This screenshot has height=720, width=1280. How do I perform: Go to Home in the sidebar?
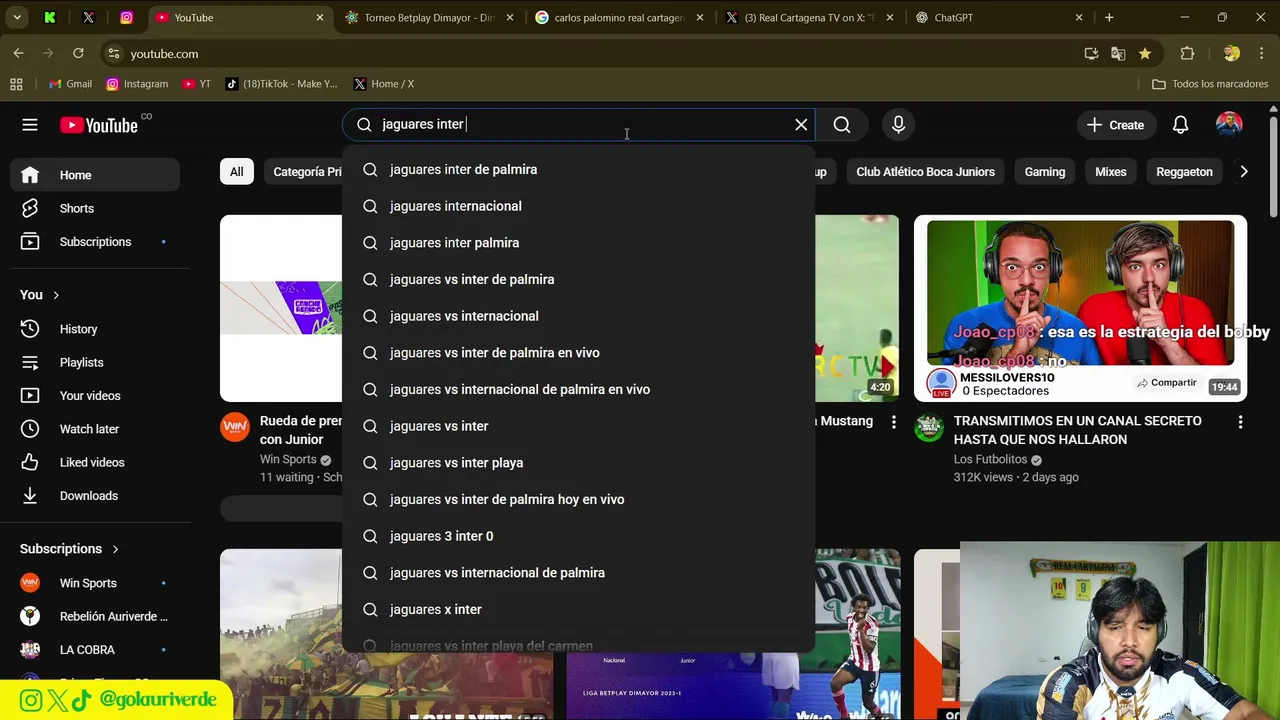(x=96, y=175)
